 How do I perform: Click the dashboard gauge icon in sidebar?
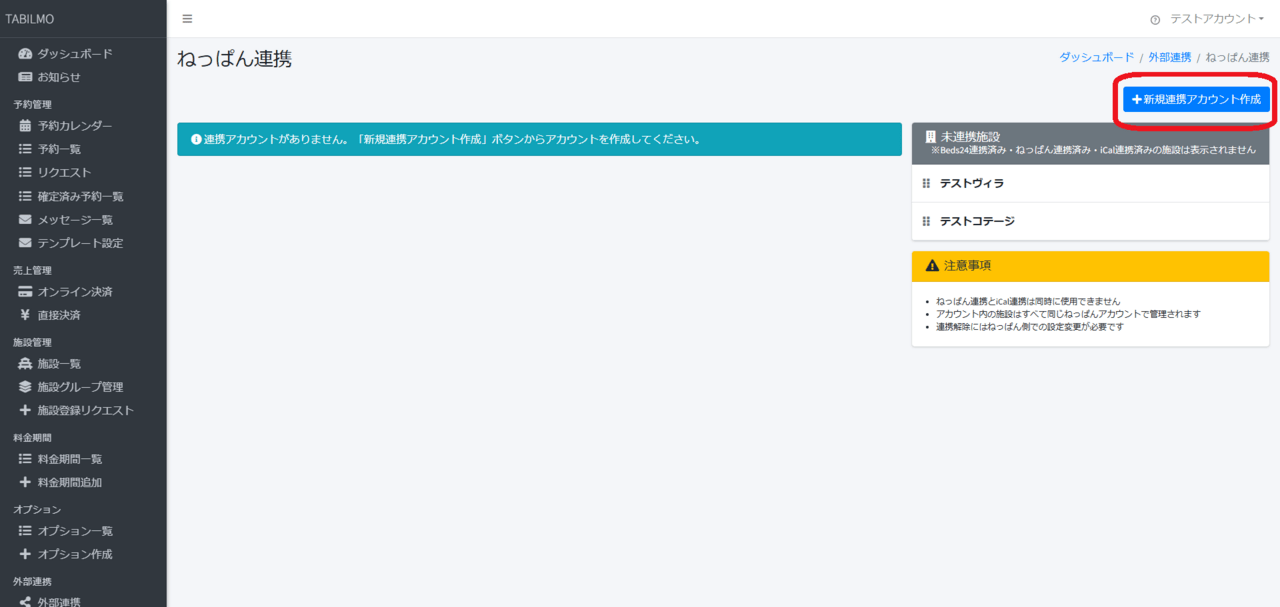(x=25, y=54)
